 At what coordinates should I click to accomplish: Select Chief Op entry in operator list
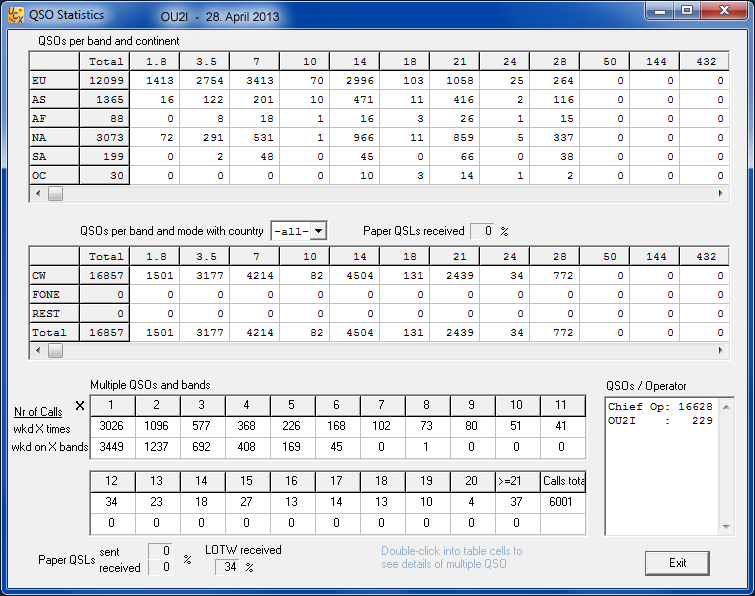tap(660, 407)
